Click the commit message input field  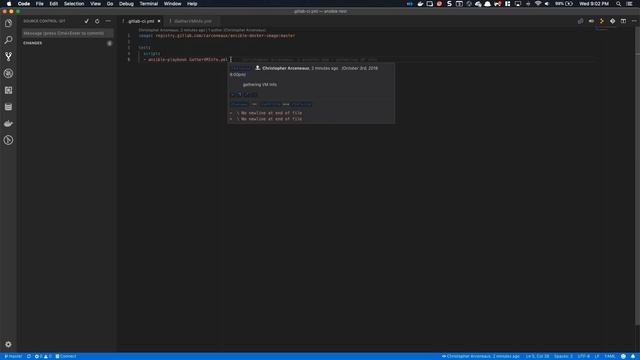[x=67, y=33]
